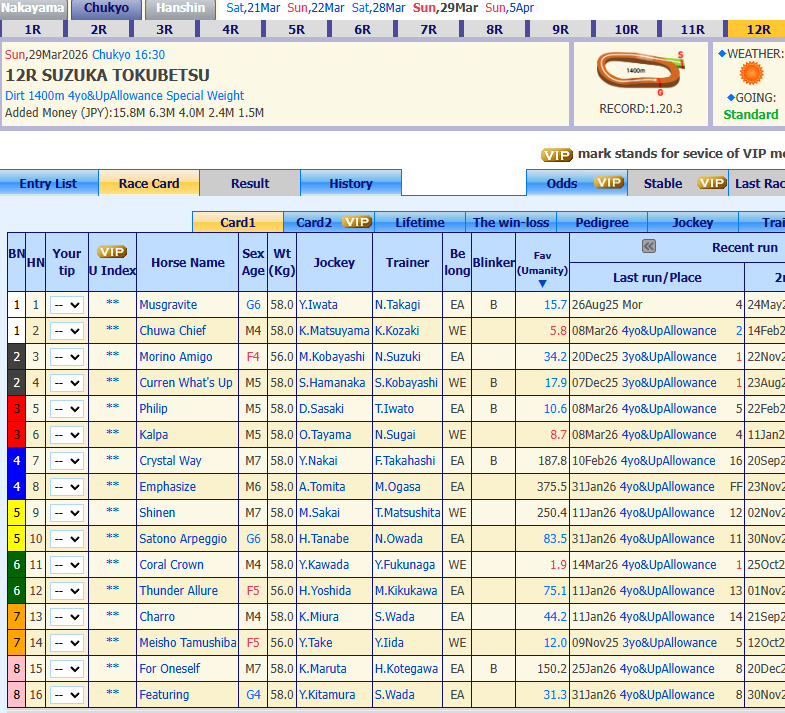Click the ** U Index cell for Thunder Allure
Image resolution: width=785 pixels, height=713 pixels.
click(x=113, y=589)
